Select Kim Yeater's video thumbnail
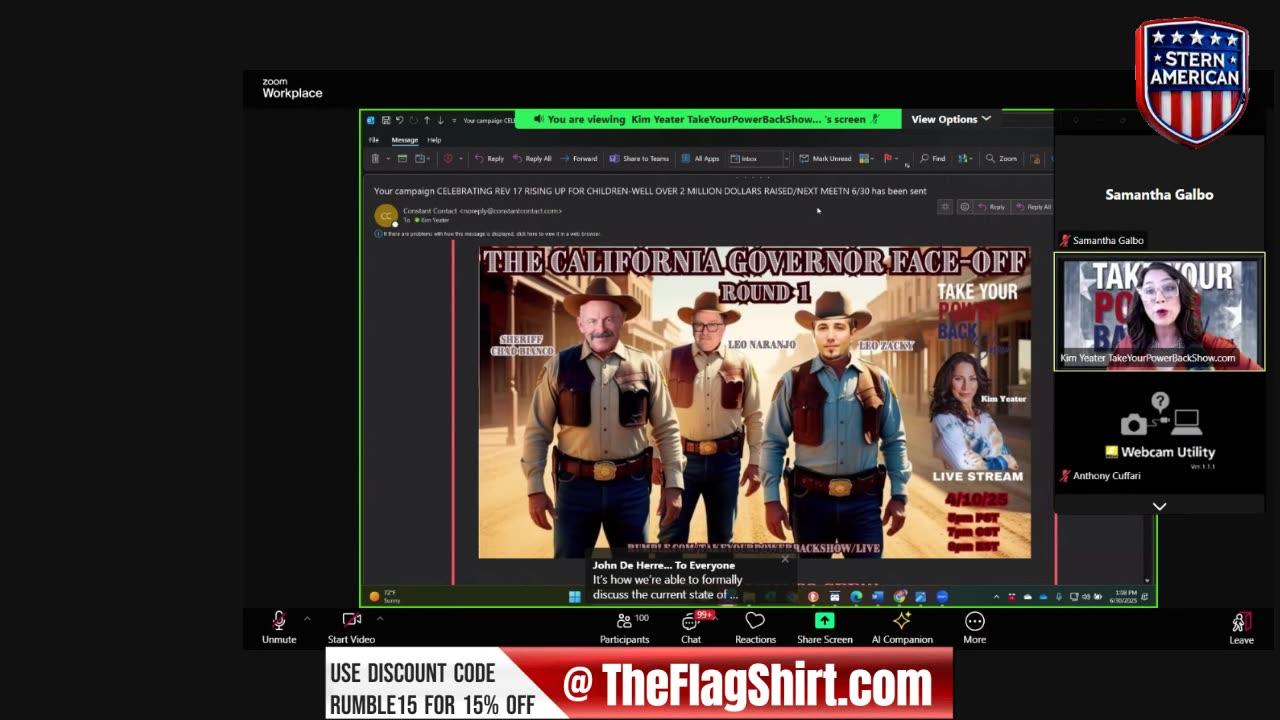The width and height of the screenshot is (1280, 720). [x=1159, y=312]
